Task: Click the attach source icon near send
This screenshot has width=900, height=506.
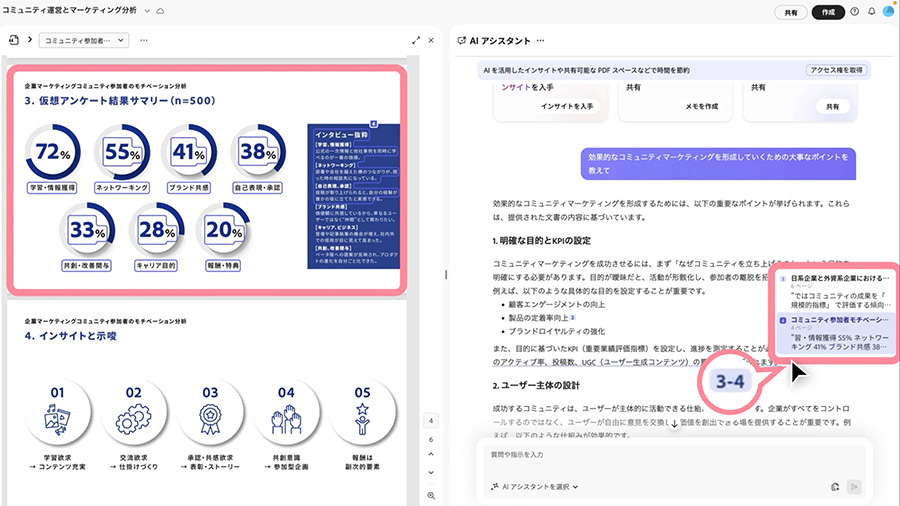Action: tap(835, 486)
